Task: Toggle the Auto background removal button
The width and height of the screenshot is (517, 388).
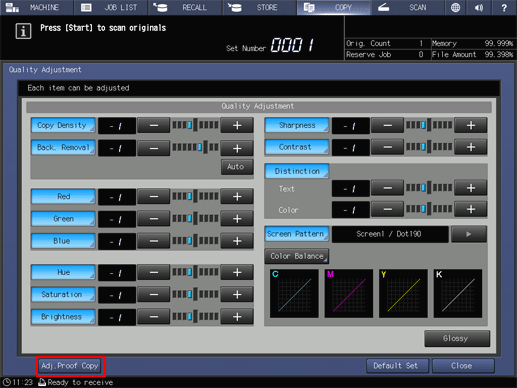Action: [x=237, y=167]
